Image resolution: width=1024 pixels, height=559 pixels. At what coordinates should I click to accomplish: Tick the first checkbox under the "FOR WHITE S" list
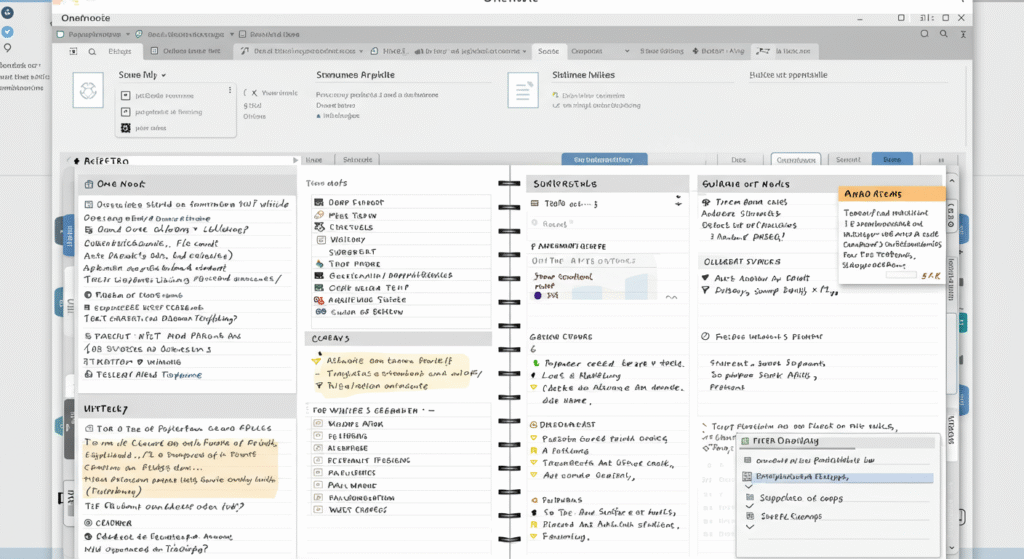coord(319,424)
